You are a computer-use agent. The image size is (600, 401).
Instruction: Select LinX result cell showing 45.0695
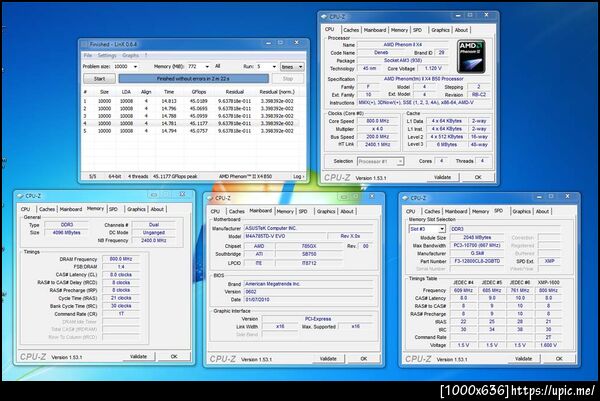(x=199, y=109)
